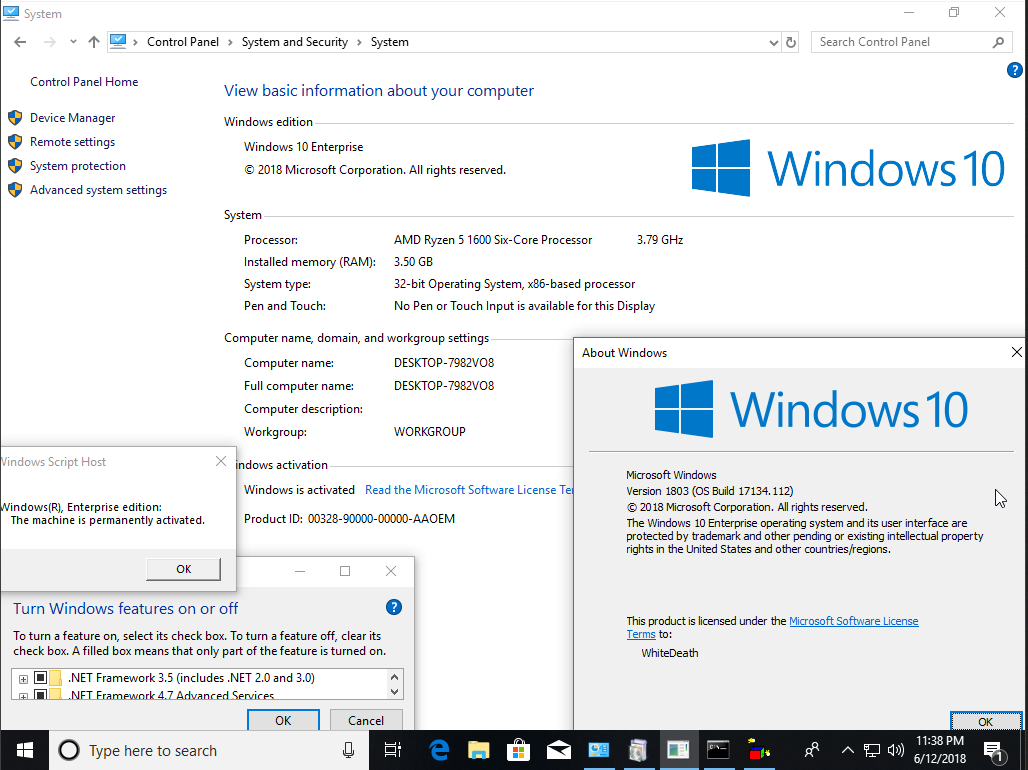Switch to Control Panel taskbar window

click(x=599, y=750)
